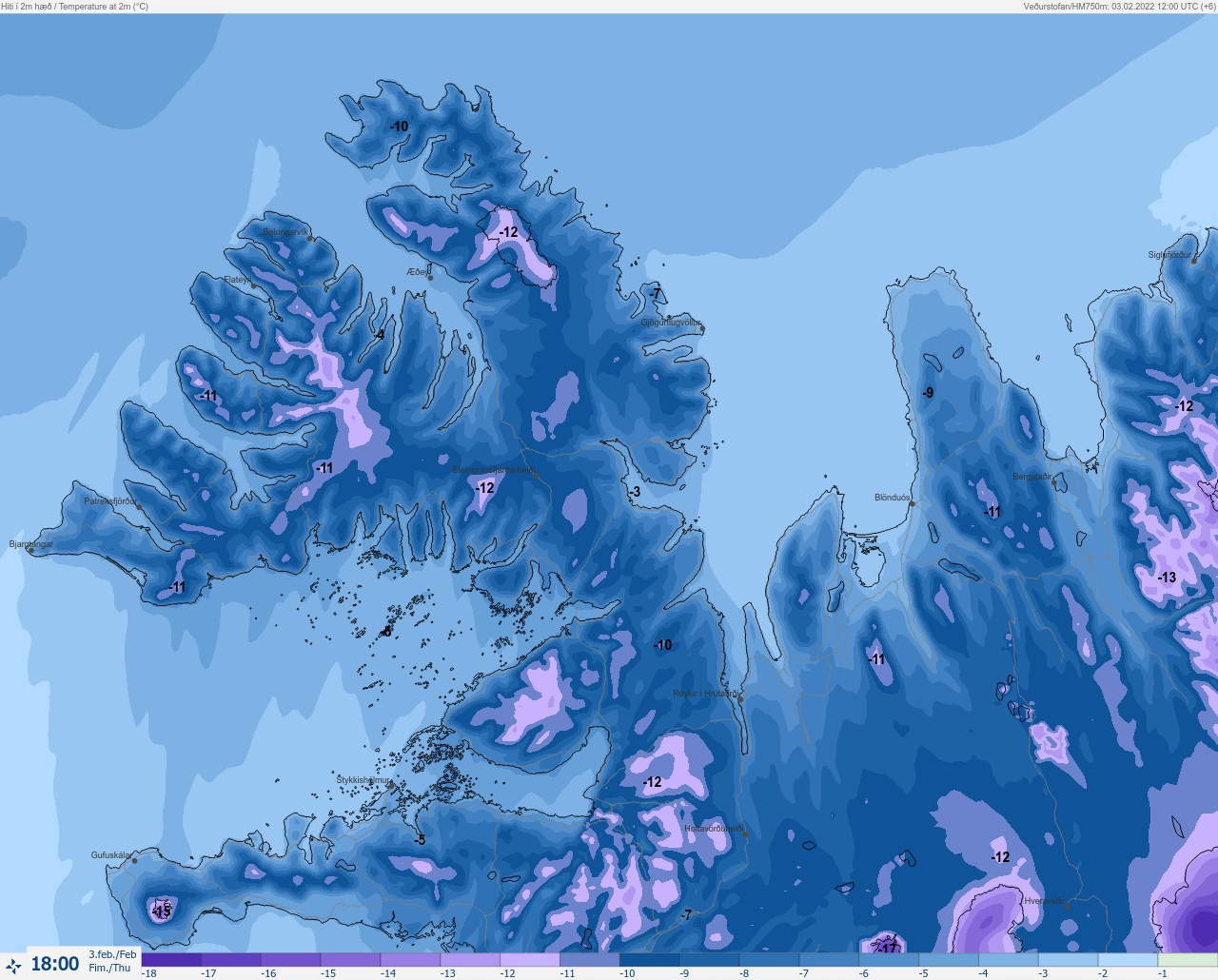The image size is (1218, 980).
Task: Click the -9 value north of Blönduós
Action: (928, 393)
